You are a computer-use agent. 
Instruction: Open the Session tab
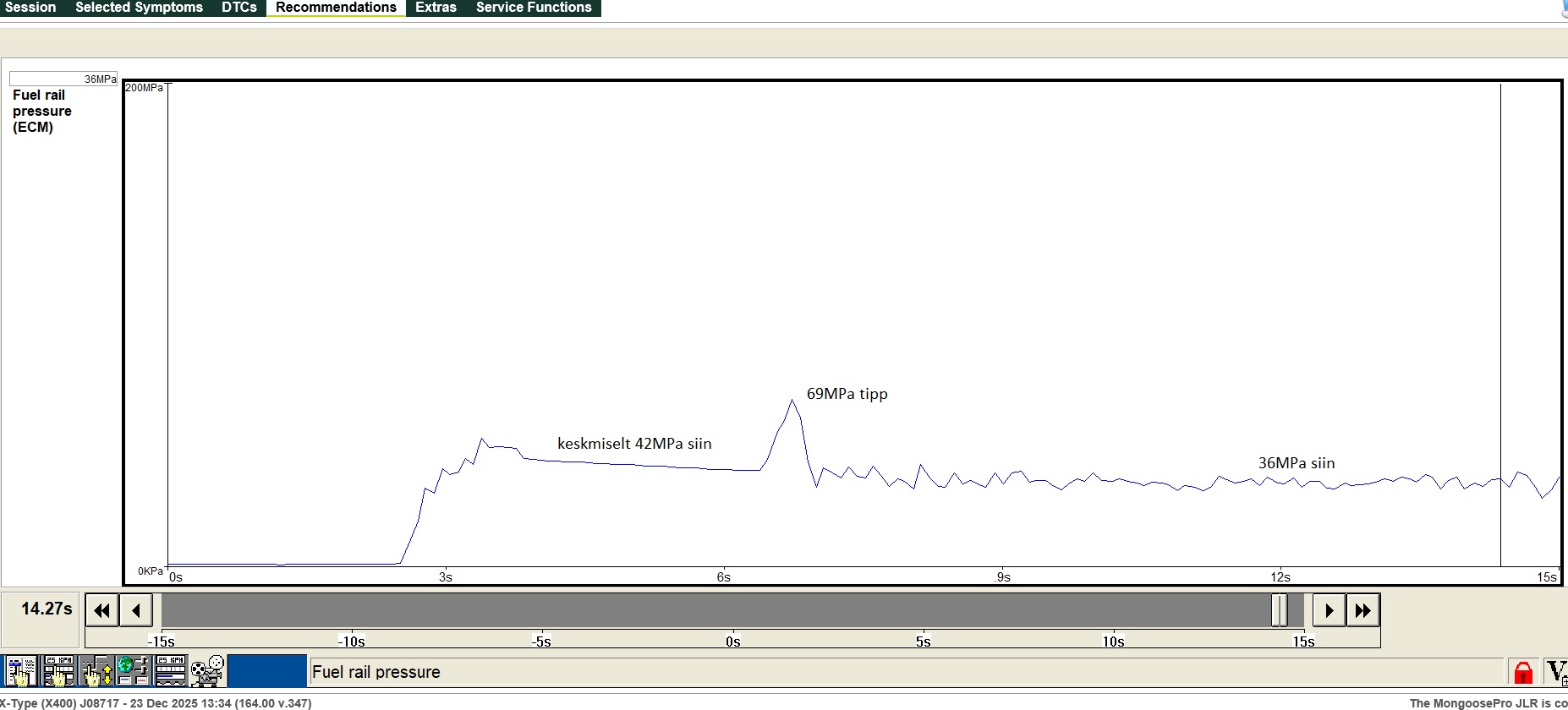30,8
